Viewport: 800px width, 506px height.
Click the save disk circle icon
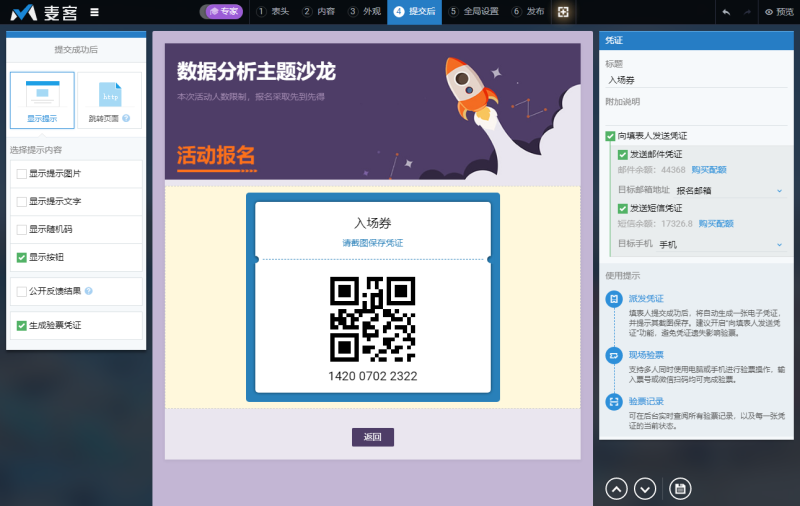pyautogui.click(x=680, y=489)
